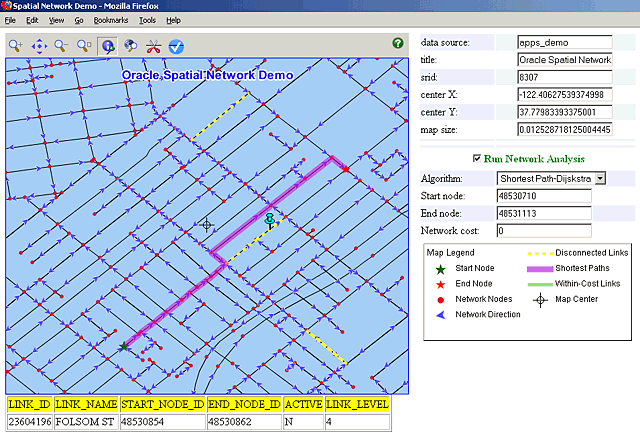Screen dimensions: 640x436
Task: Click the green start node star on map
Action: pyautogui.click(x=124, y=346)
